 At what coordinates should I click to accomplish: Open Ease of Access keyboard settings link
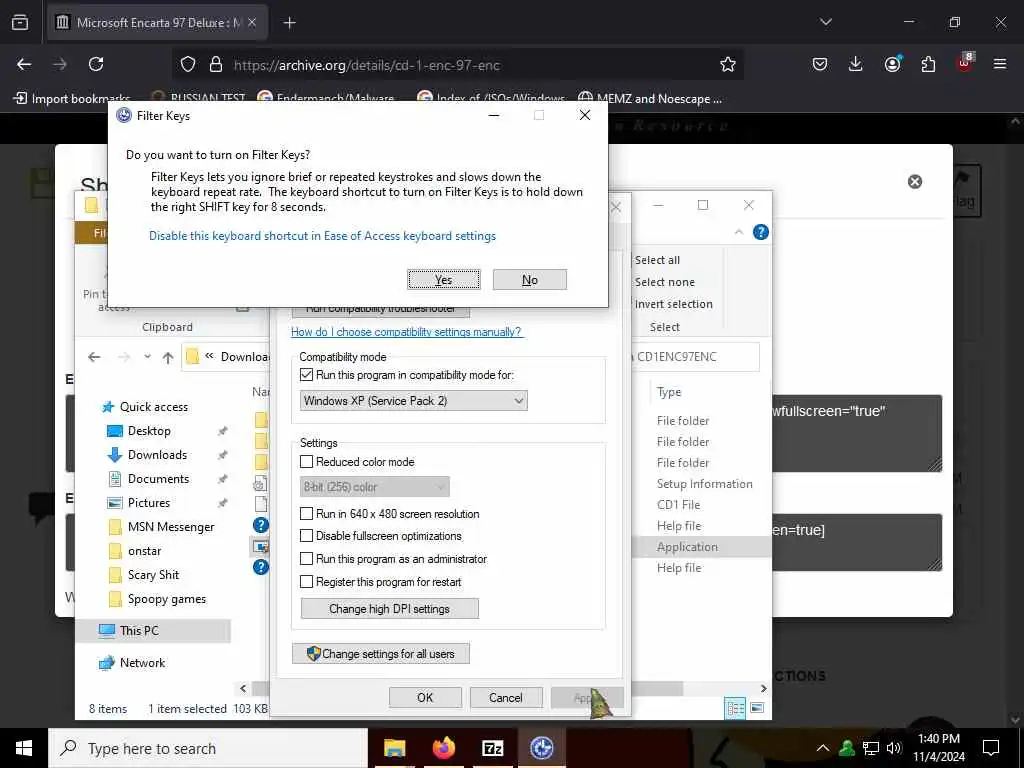[322, 236]
